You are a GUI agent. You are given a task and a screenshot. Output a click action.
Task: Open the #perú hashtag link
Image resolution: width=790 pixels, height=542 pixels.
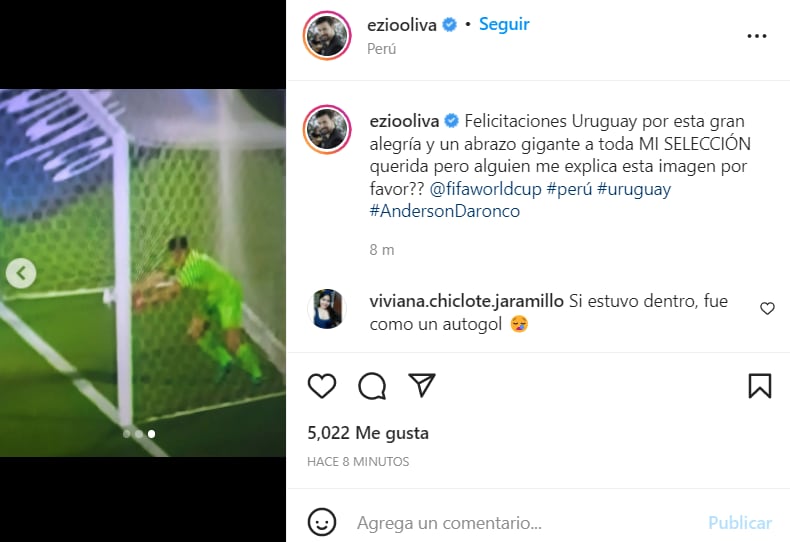[569, 189]
